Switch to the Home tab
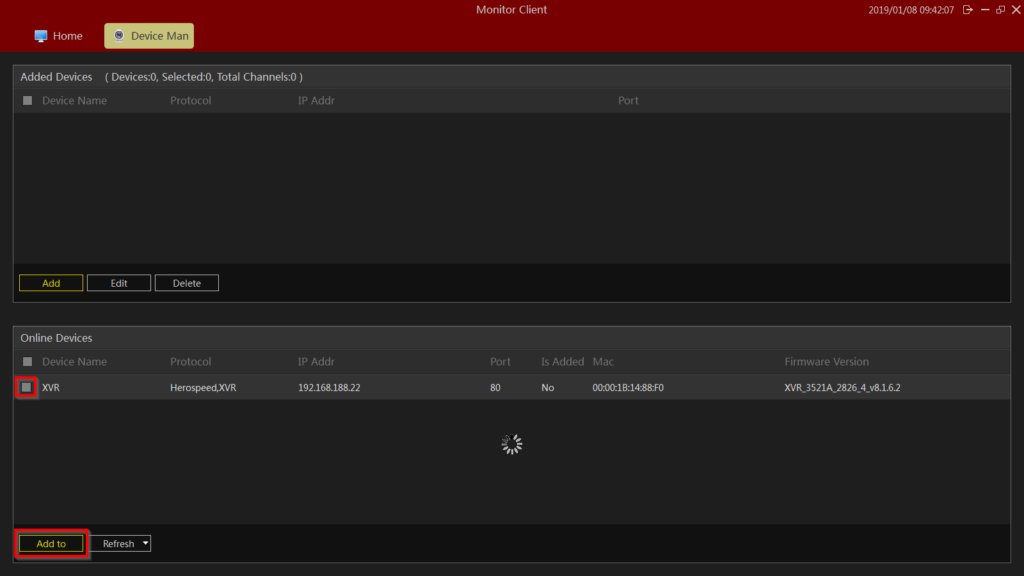The width and height of the screenshot is (1024, 576). point(58,36)
